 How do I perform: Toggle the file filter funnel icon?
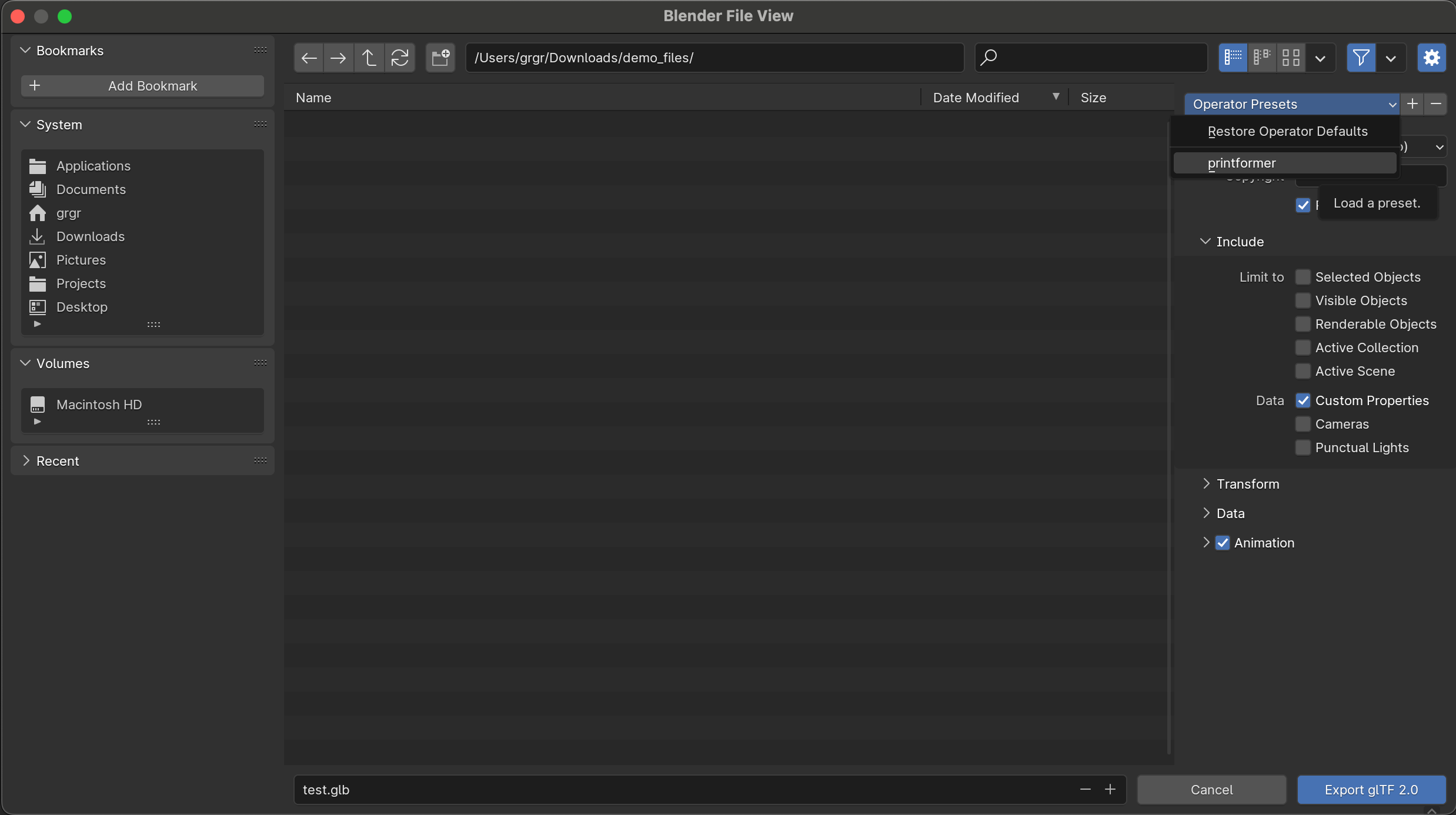coord(1361,58)
